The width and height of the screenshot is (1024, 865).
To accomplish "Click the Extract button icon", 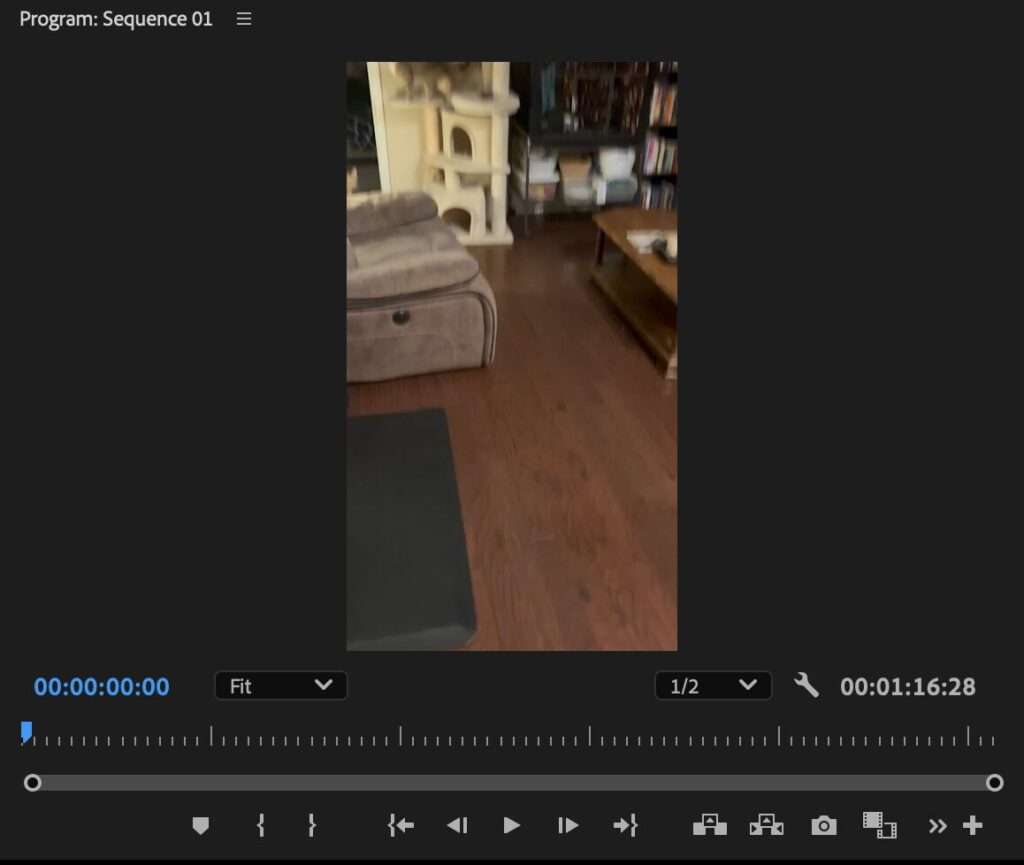I will (x=767, y=826).
